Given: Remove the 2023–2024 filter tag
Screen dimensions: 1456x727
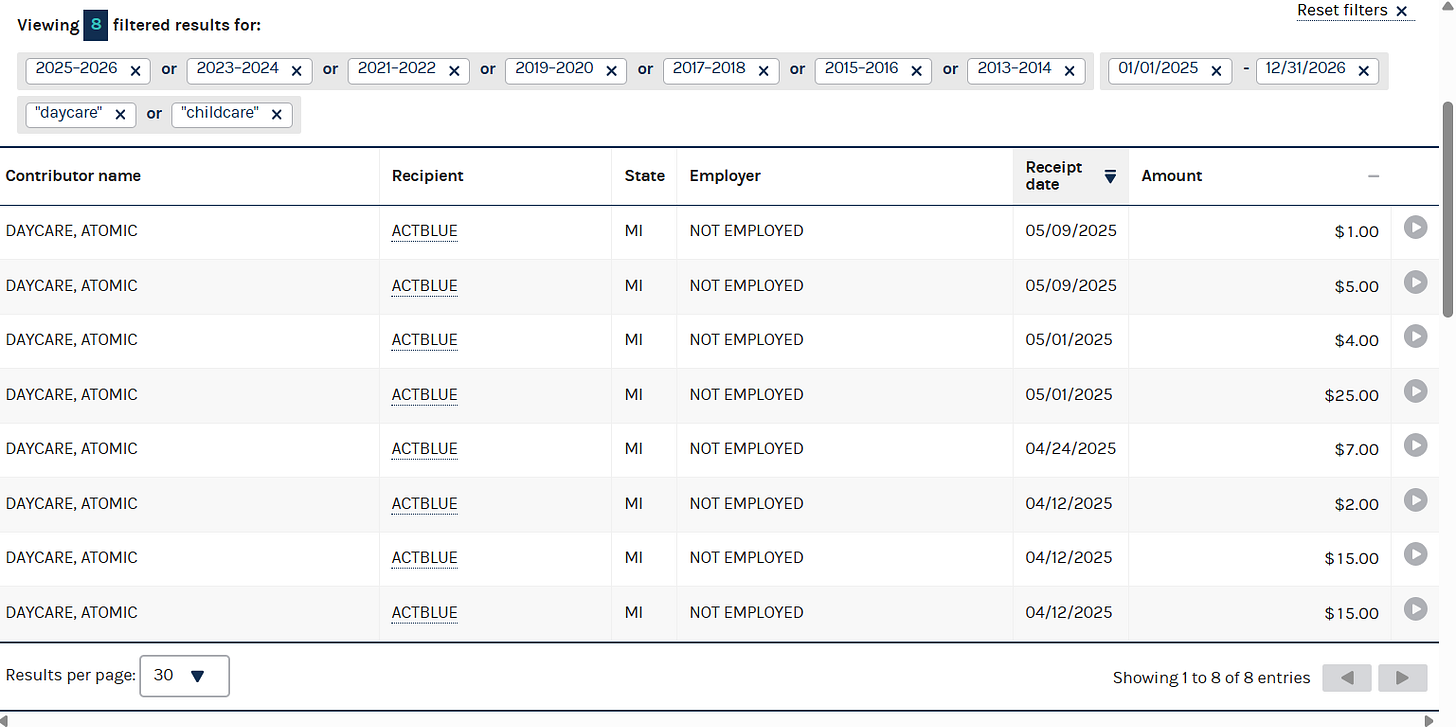Looking at the screenshot, I should pos(296,71).
